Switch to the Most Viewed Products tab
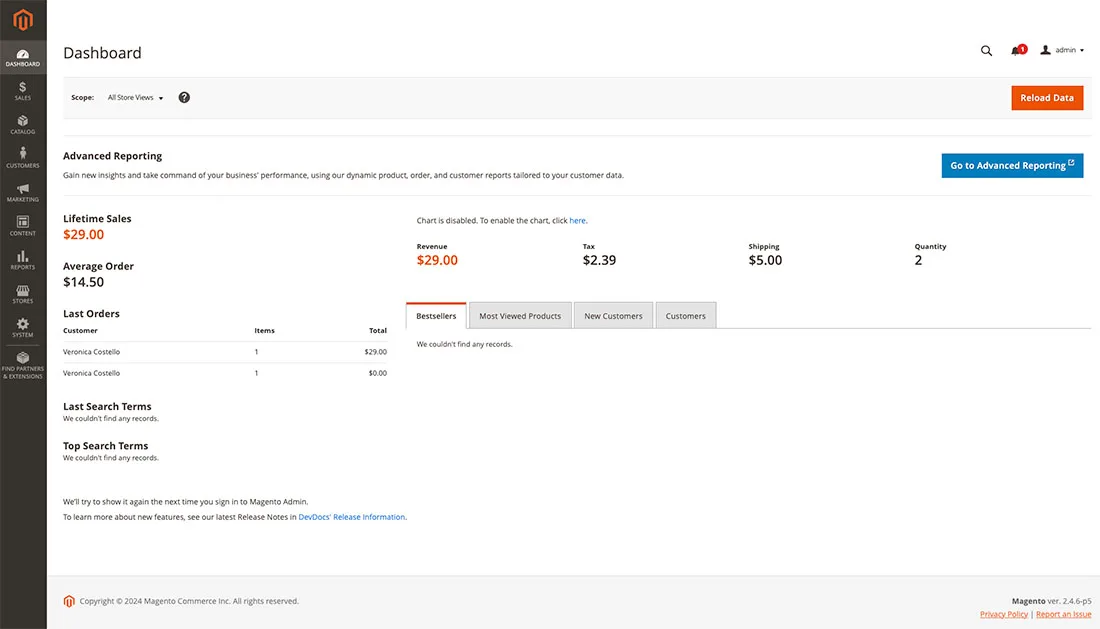 pos(520,316)
